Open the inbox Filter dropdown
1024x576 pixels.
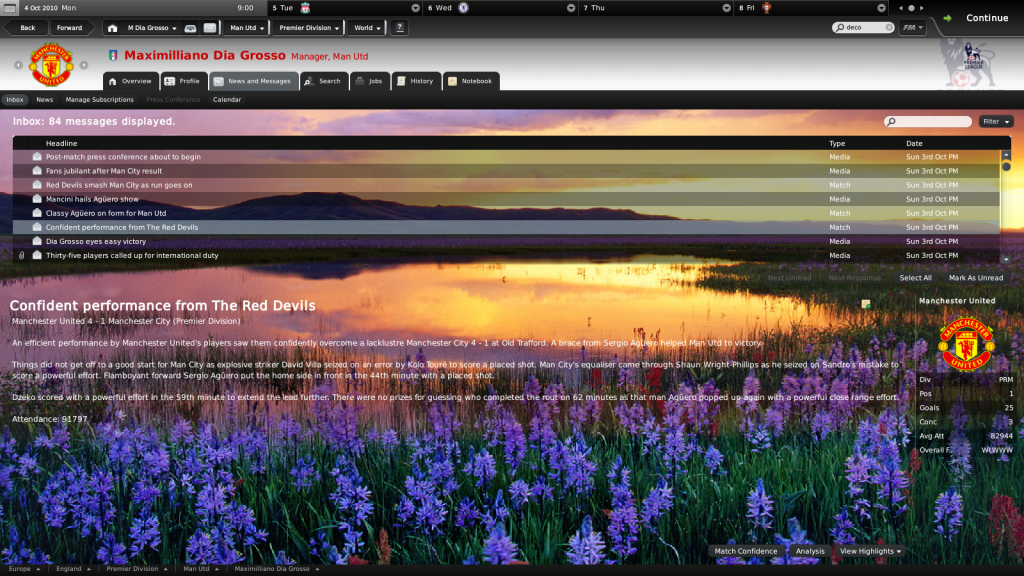[x=996, y=121]
